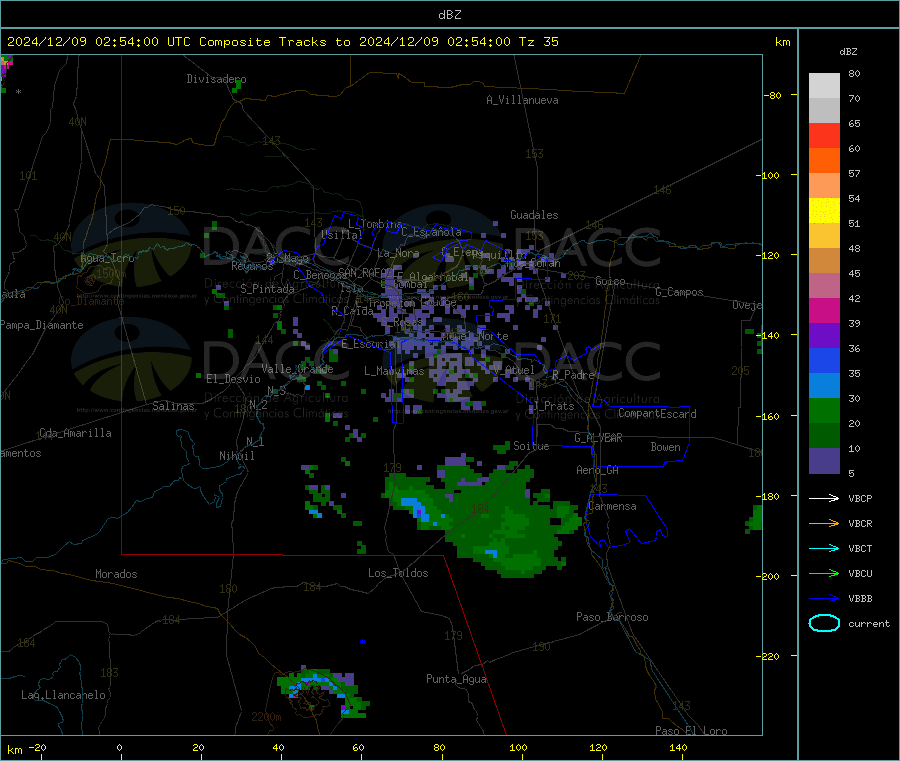Click the 'A_Villanueva' place label
This screenshot has height=761, width=900.
[522, 100]
